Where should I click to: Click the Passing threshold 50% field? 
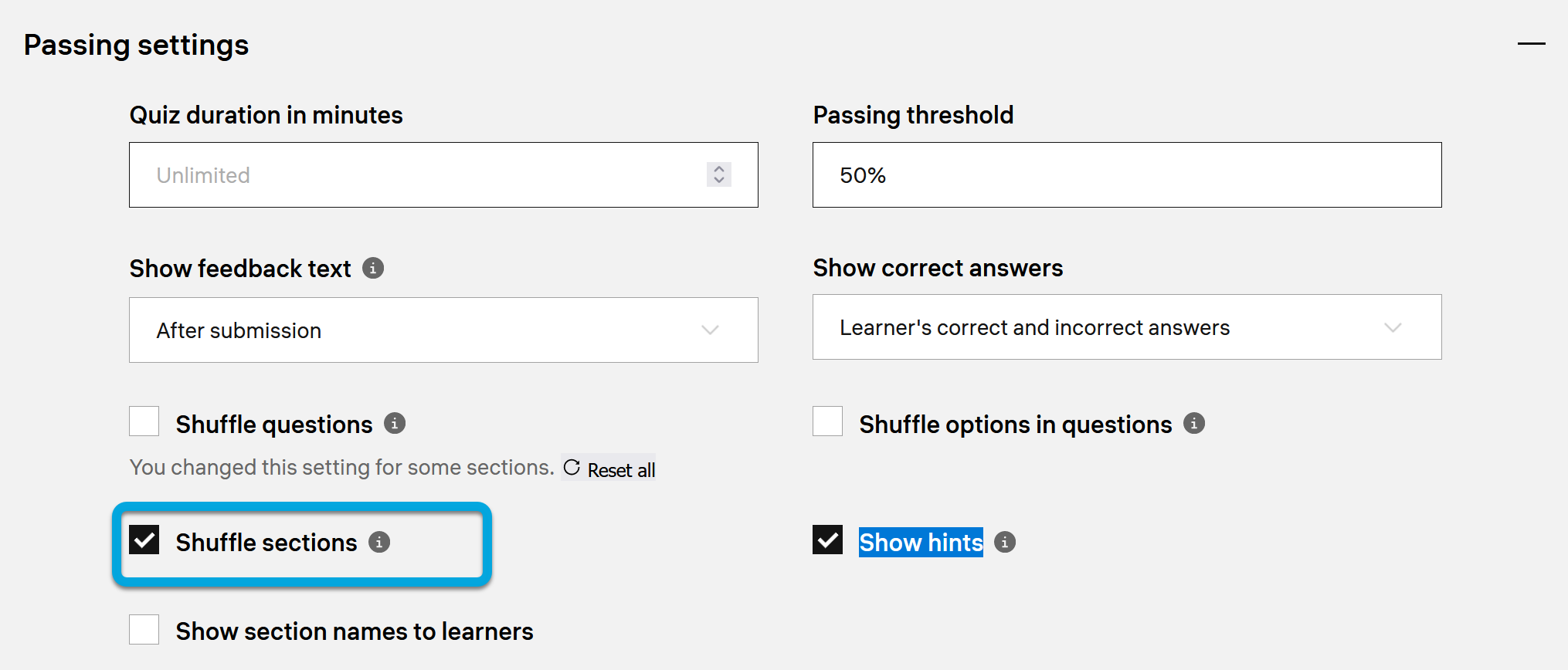1127,175
